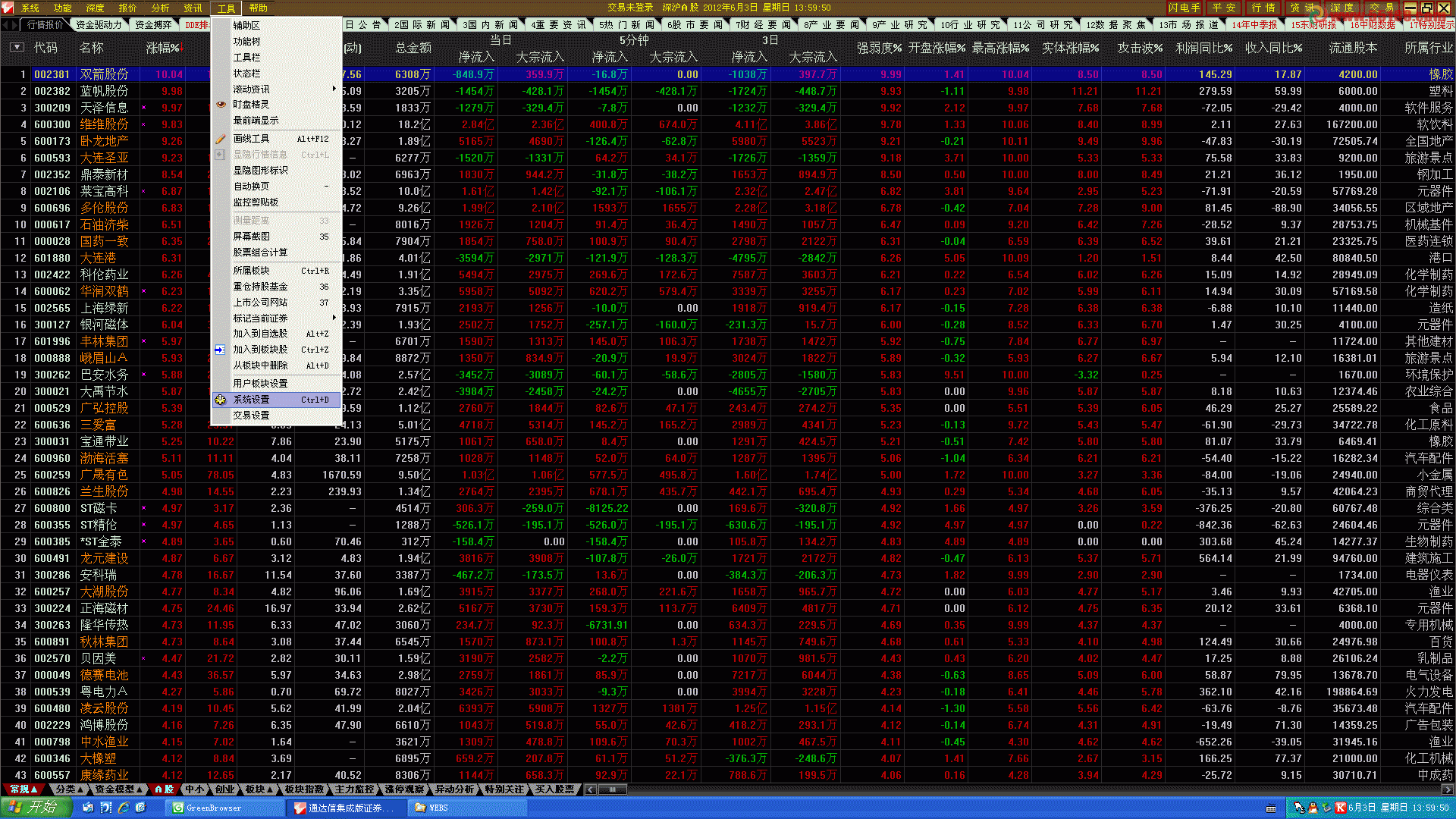Select 交易设置 menu entry

point(276,416)
